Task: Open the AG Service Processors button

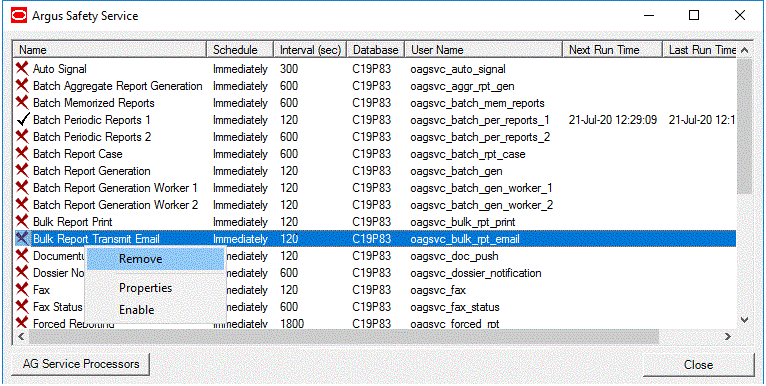Action: 81,364
